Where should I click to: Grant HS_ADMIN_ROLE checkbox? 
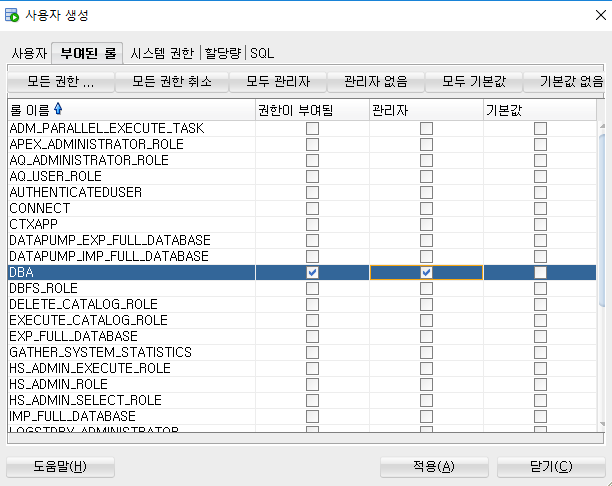click(312, 385)
